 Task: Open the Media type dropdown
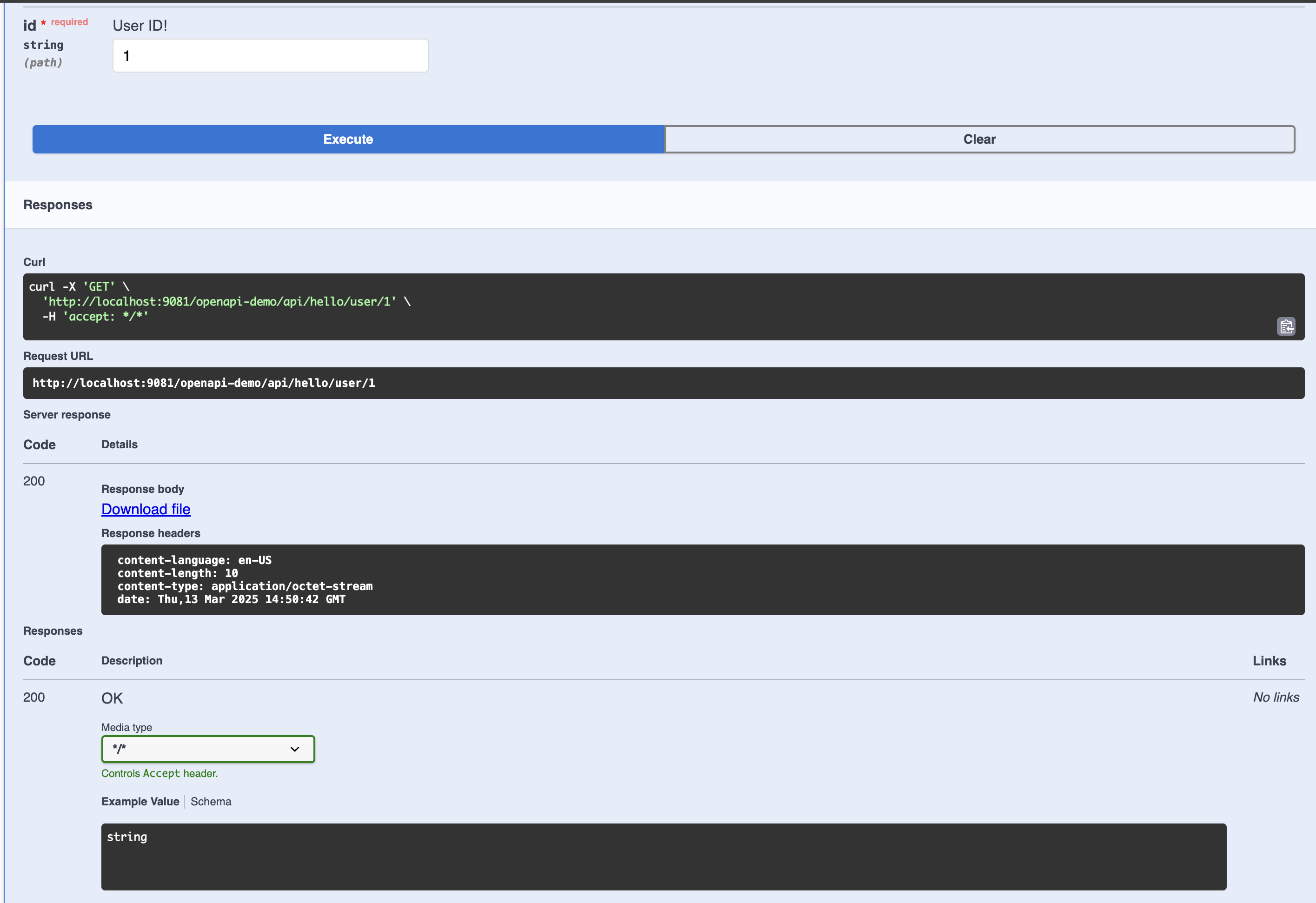tap(208, 749)
